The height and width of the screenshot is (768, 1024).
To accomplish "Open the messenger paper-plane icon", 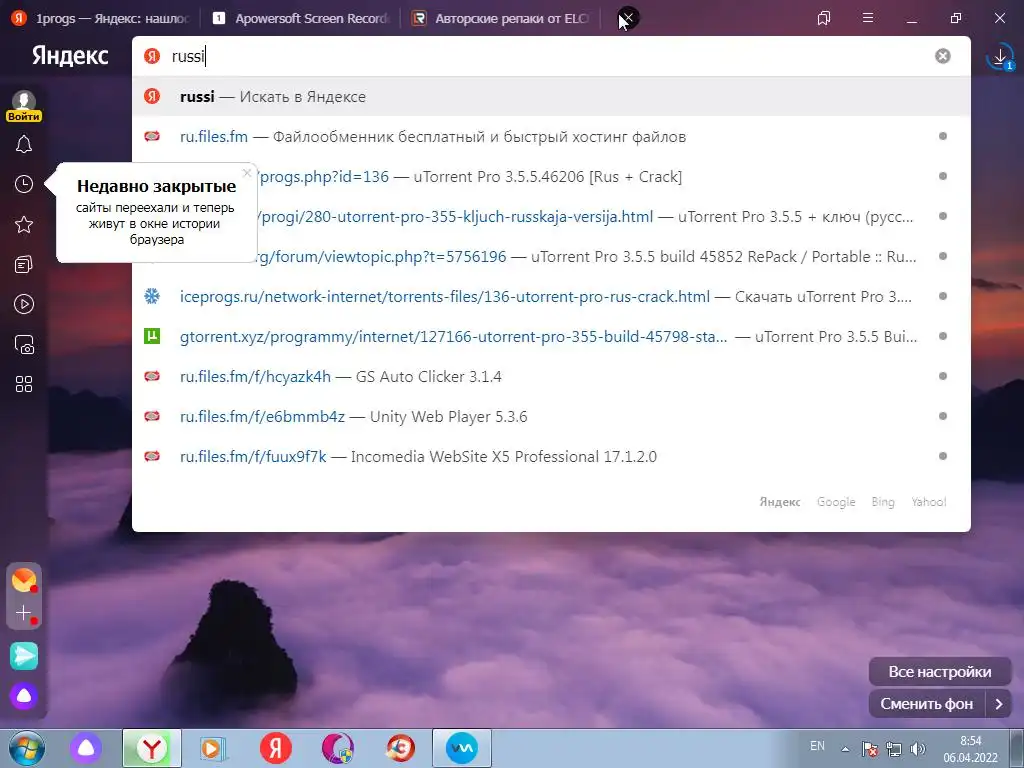I will tap(24, 656).
